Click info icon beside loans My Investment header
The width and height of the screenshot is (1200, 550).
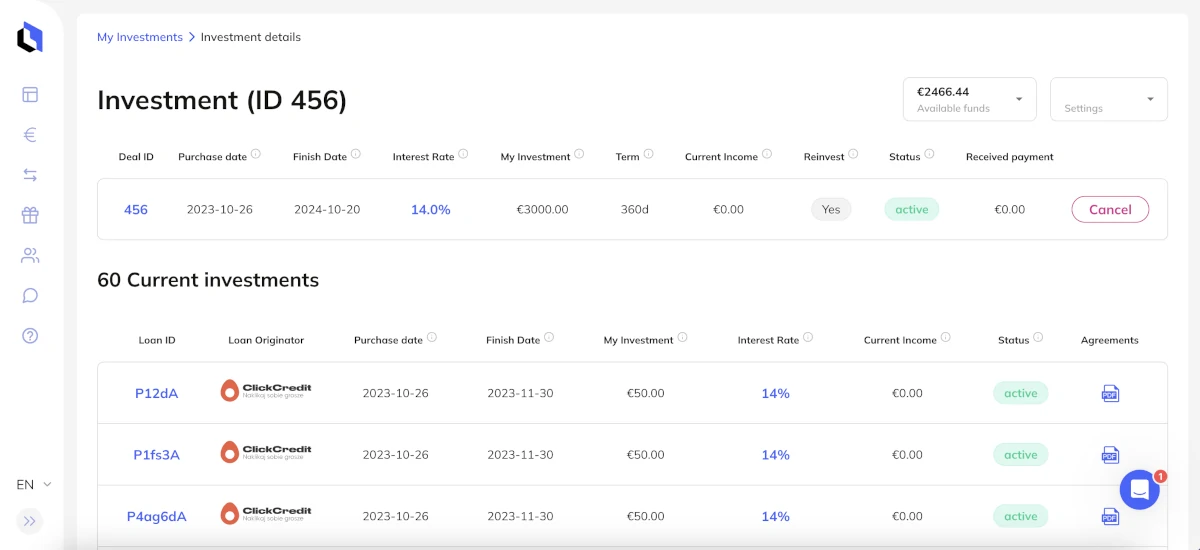pos(683,338)
